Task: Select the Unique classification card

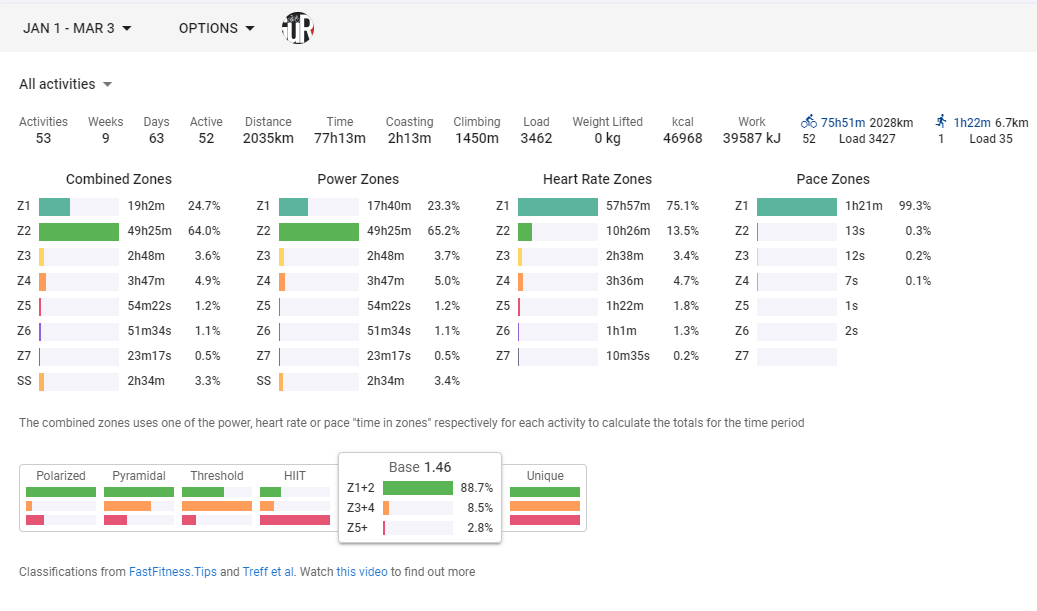Action: 545,497
